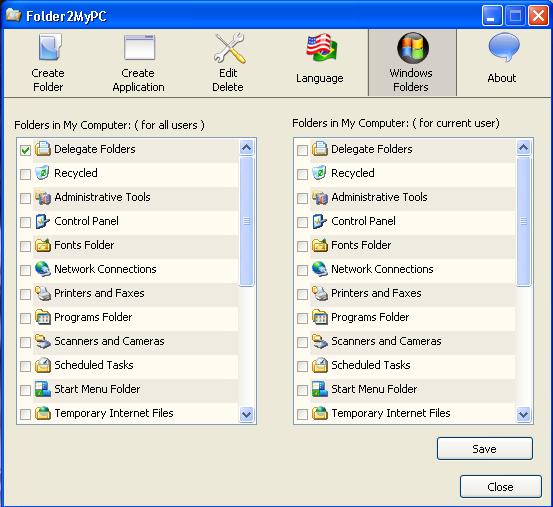Uncheck Delegate Folders for all users

(25, 150)
